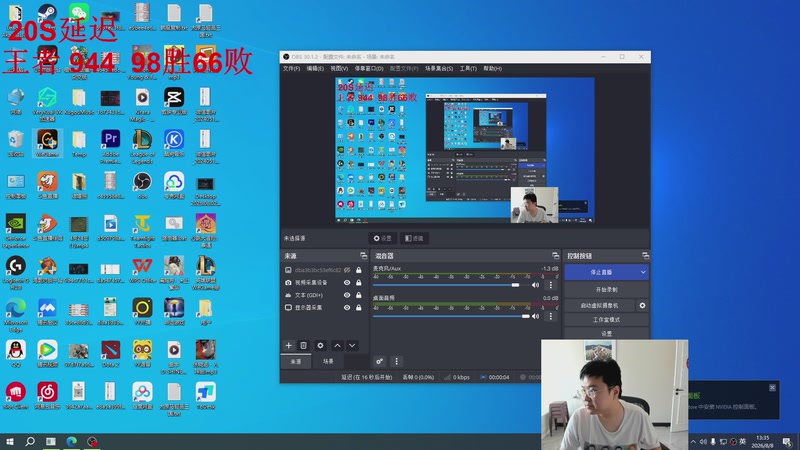
Task: Switch to the 来源 tab
Action: 296,361
